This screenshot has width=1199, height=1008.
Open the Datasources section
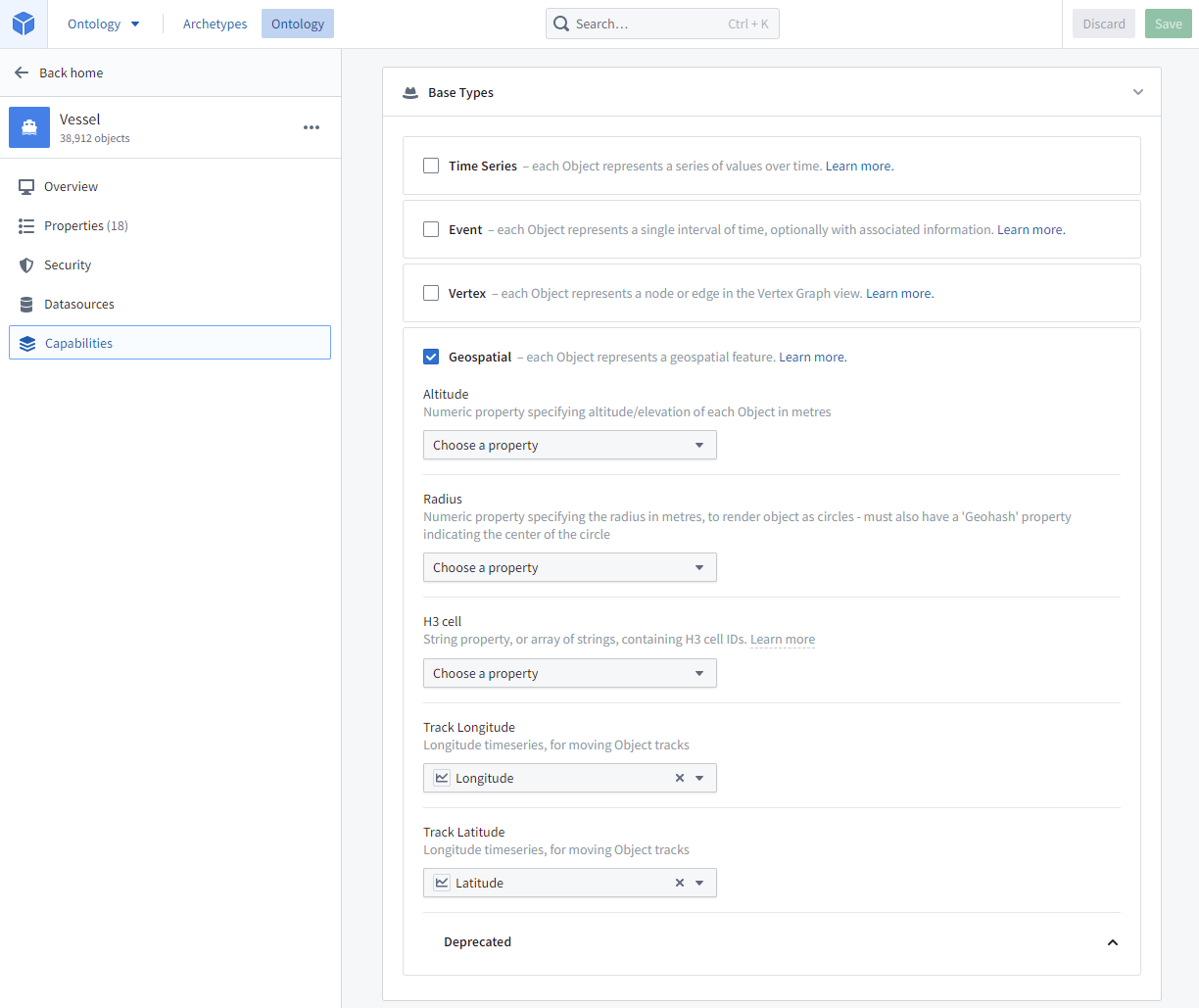pyautogui.click(x=169, y=304)
